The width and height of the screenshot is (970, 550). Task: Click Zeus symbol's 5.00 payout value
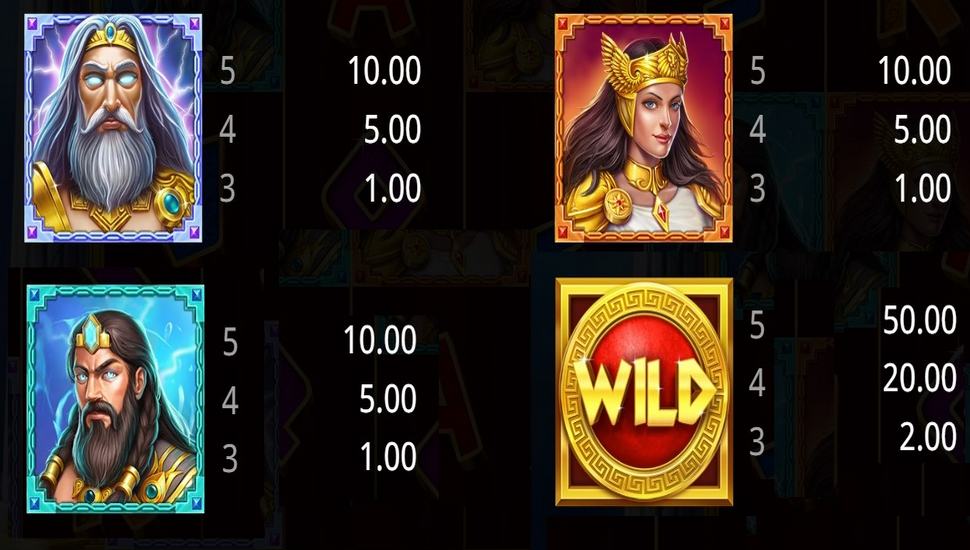point(392,130)
